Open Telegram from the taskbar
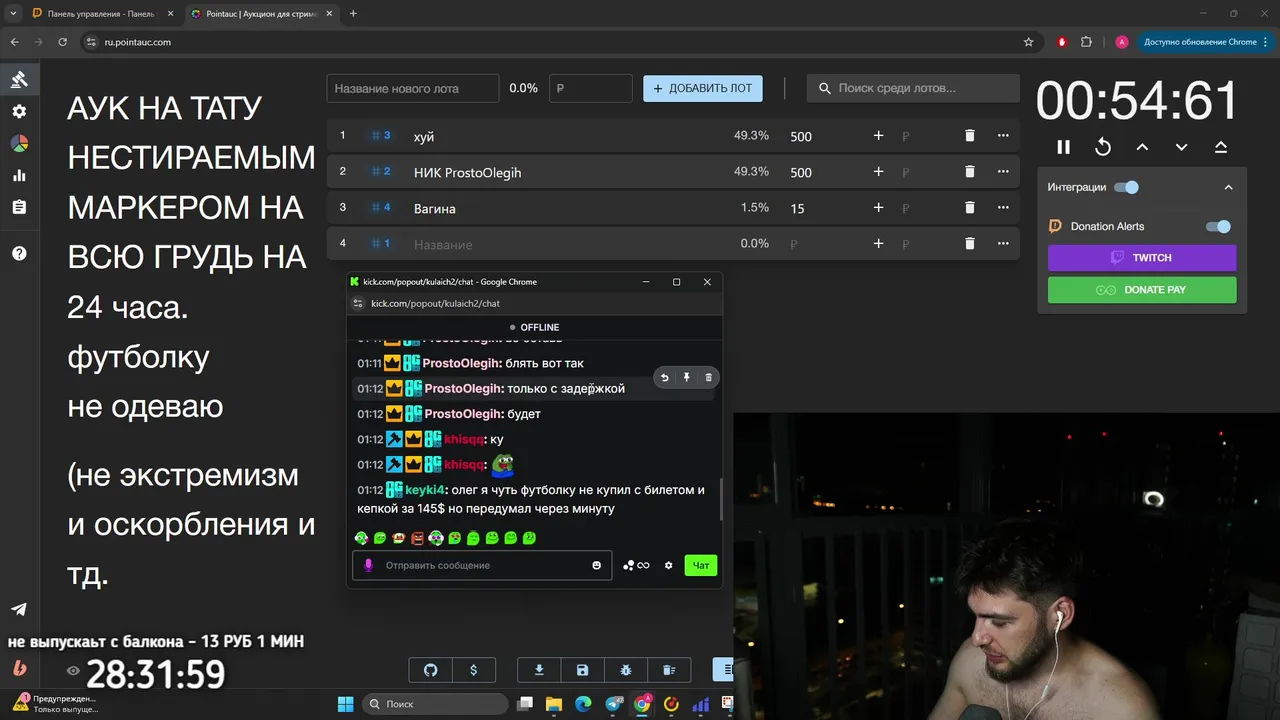The height and width of the screenshot is (720, 1280). tap(614, 703)
